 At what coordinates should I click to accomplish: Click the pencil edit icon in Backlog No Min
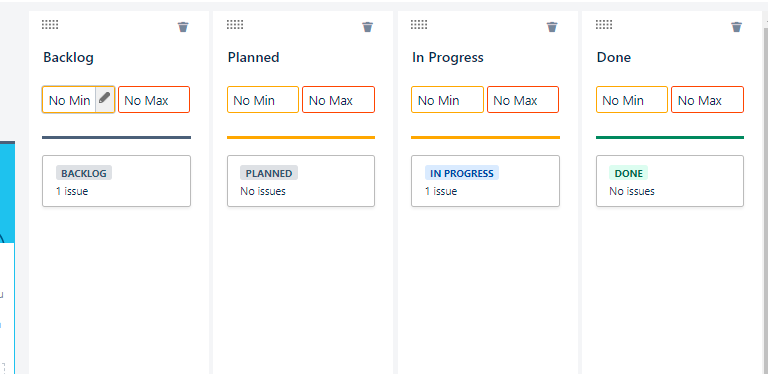(x=104, y=99)
